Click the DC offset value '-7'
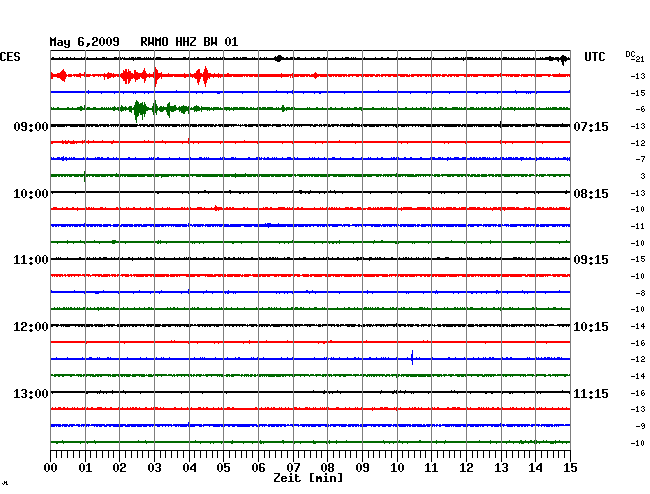 pyautogui.click(x=640, y=159)
